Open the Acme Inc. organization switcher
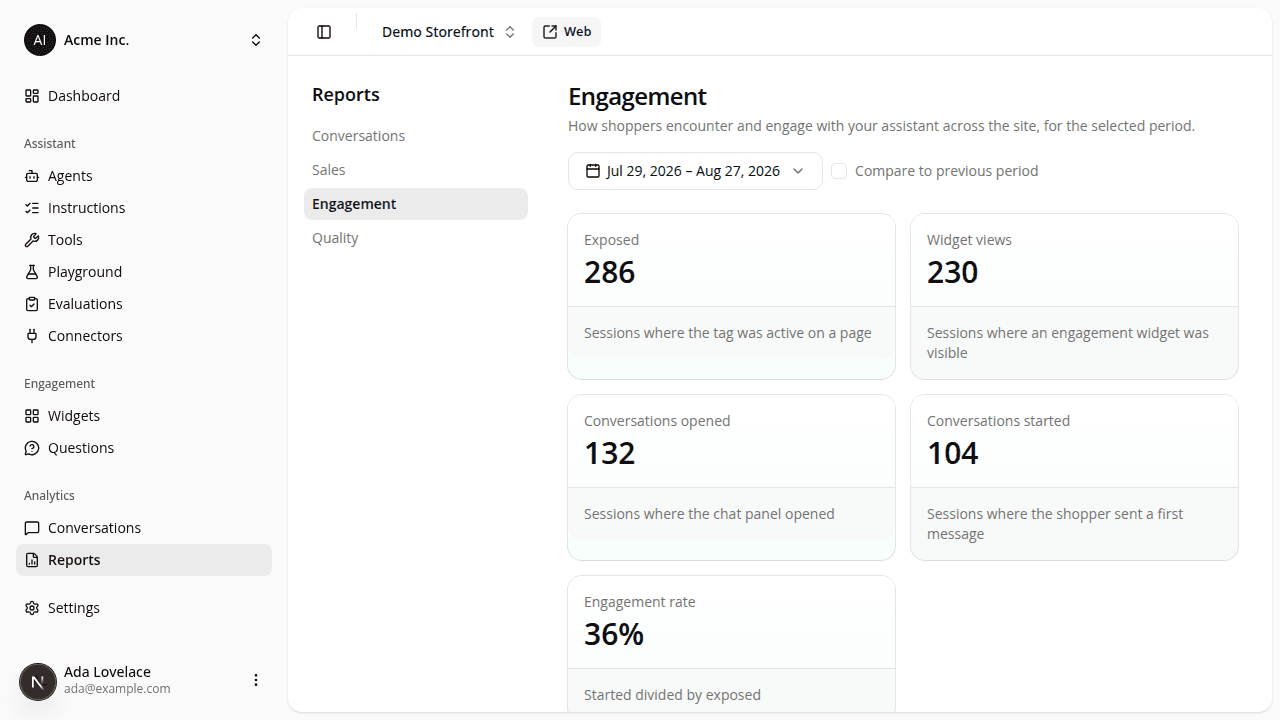 point(144,40)
